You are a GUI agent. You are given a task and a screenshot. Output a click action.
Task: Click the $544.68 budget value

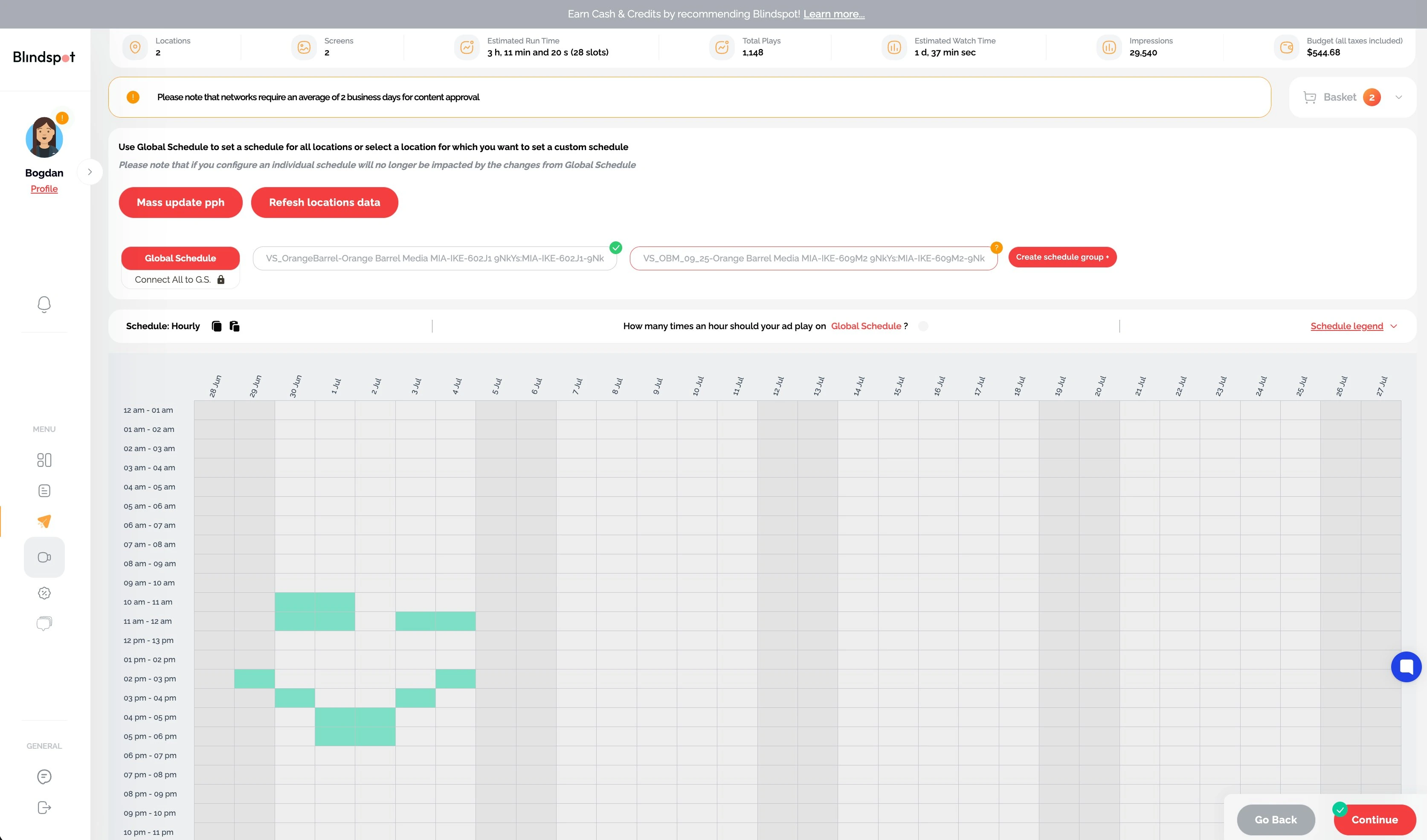1323,53
